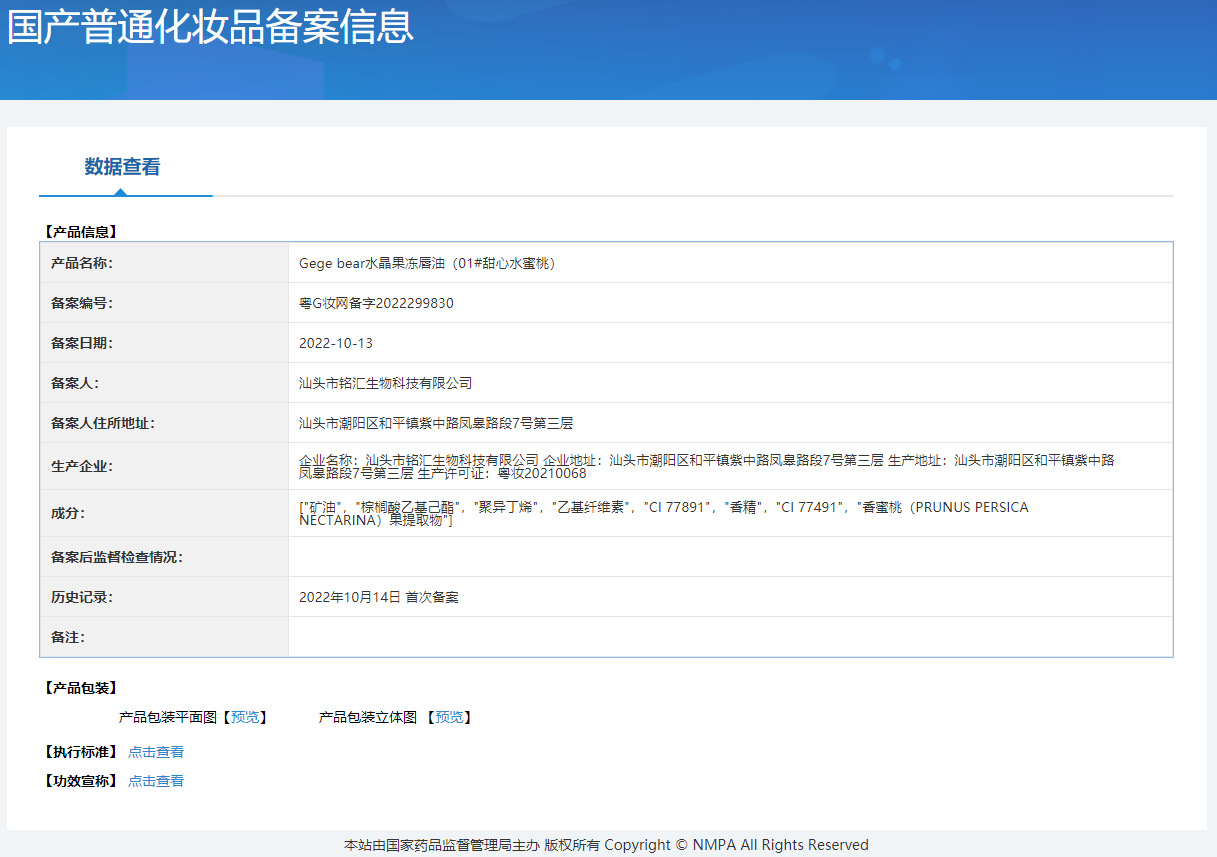Open the 数据查看 tab
The width and height of the screenshot is (1217, 857).
pos(122,167)
